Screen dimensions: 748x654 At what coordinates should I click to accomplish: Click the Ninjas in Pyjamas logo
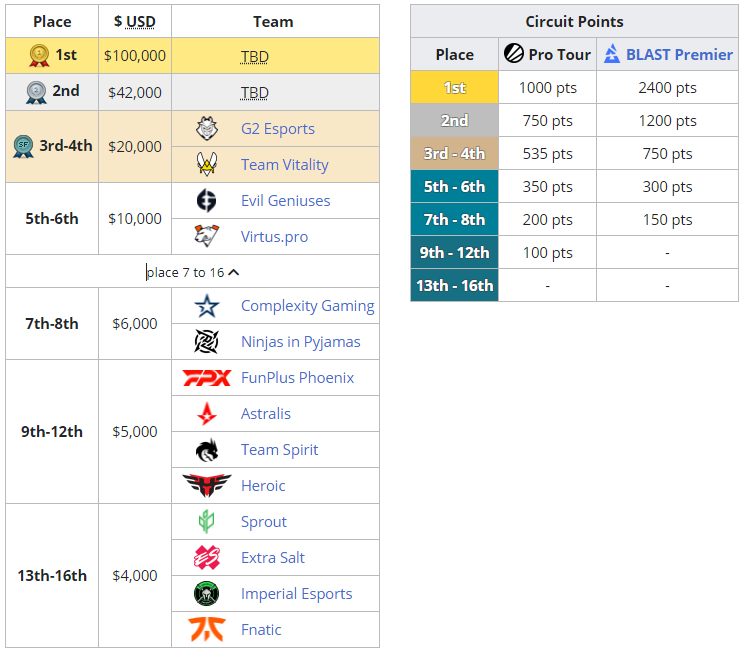coord(207,342)
